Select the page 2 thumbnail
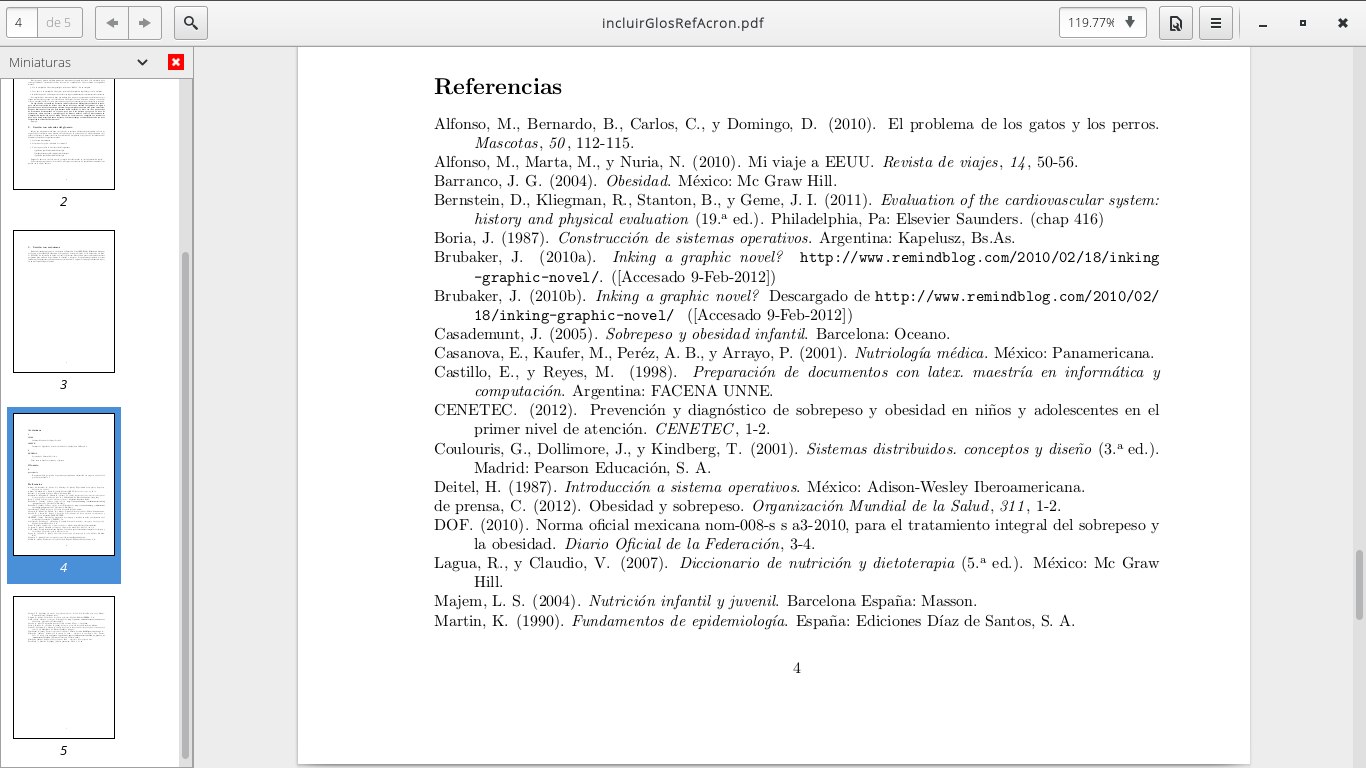This screenshot has height=768, width=1366. [x=64, y=134]
